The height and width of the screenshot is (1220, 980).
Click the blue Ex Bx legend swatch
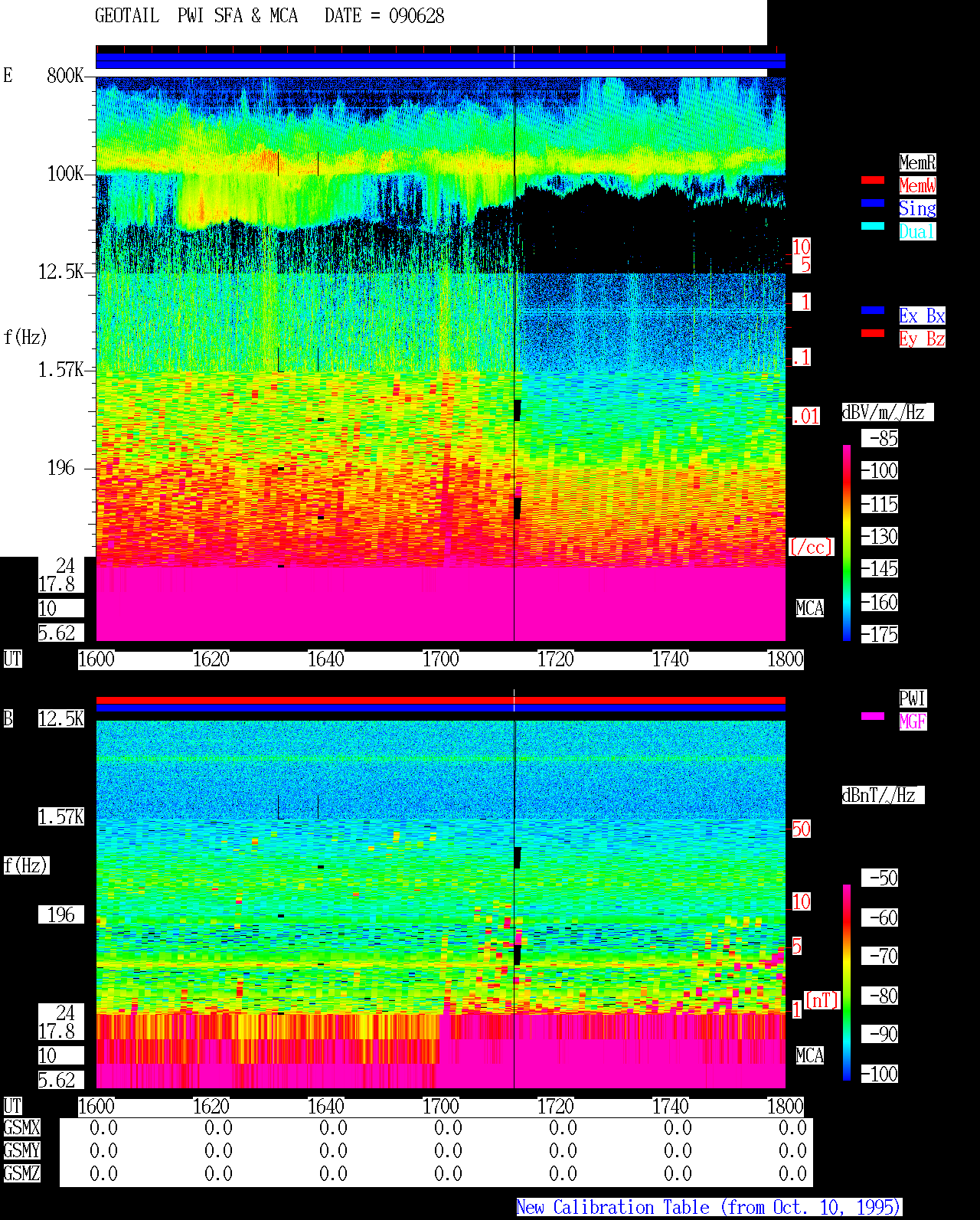873,310
